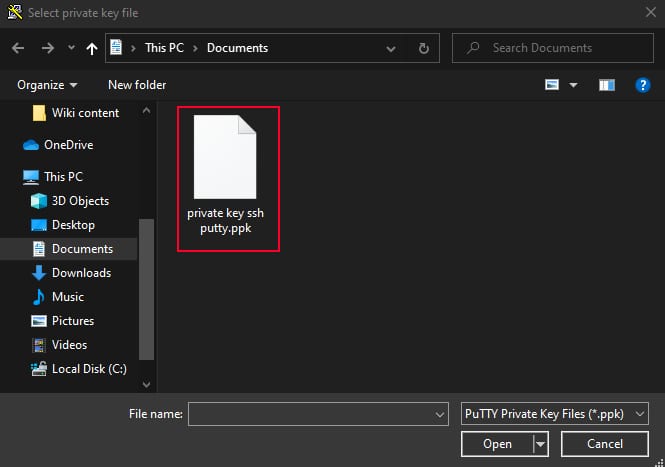Screen dimensions: 665x467
Task: Open Desktop in the sidebar
Action: click(x=63, y=225)
